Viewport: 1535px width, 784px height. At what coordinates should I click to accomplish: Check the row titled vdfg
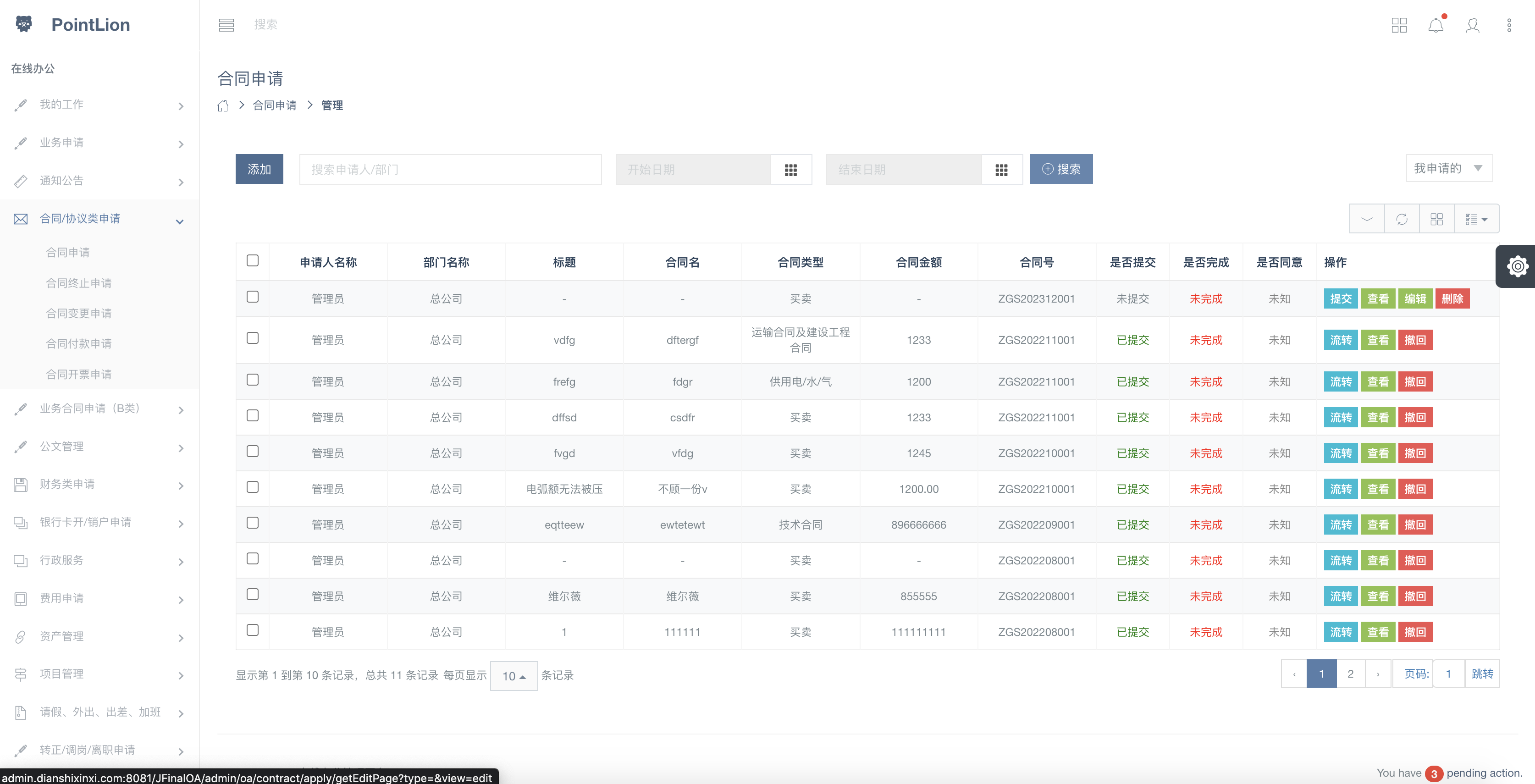(253, 338)
